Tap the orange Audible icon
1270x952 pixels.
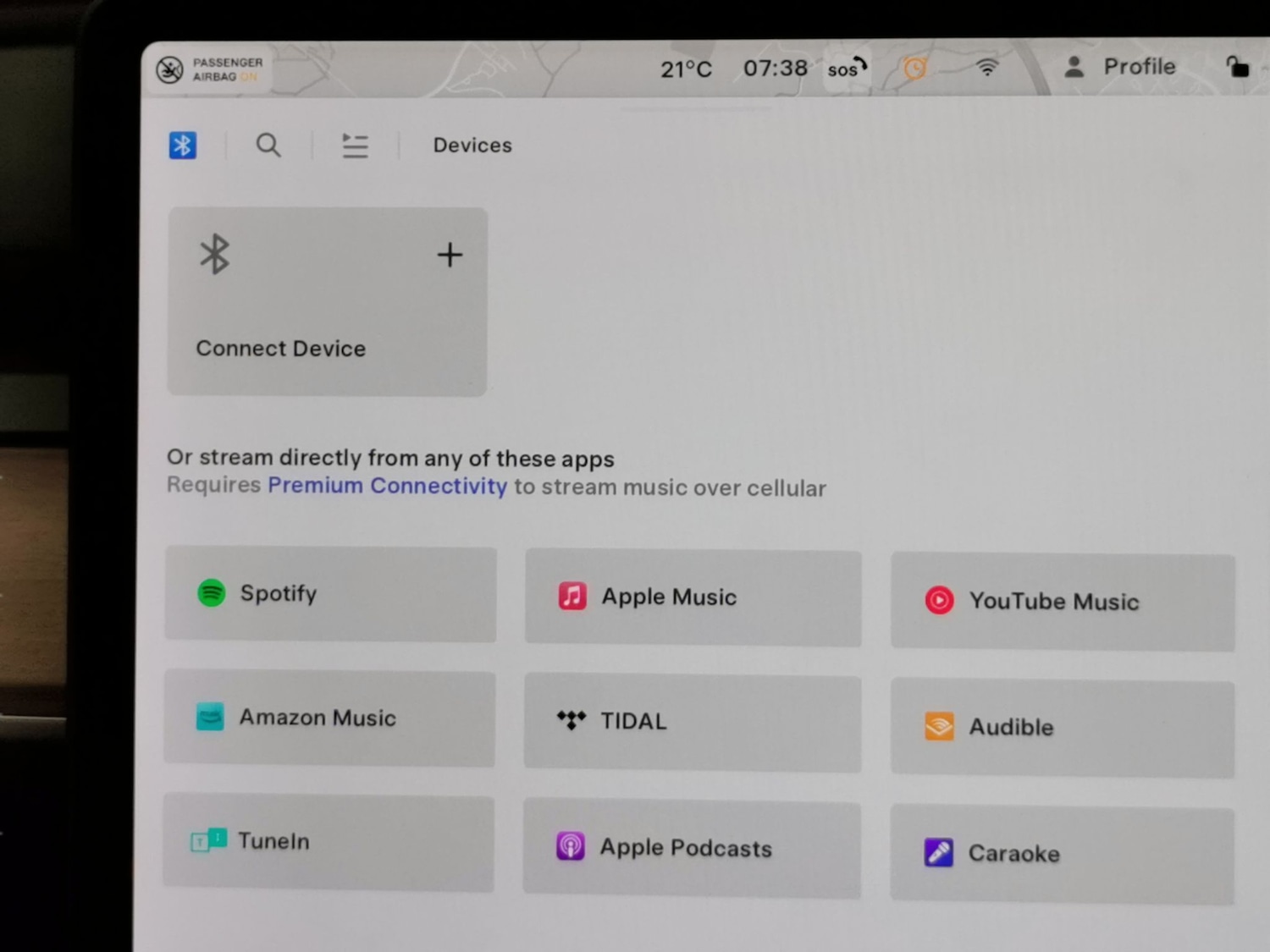point(939,726)
